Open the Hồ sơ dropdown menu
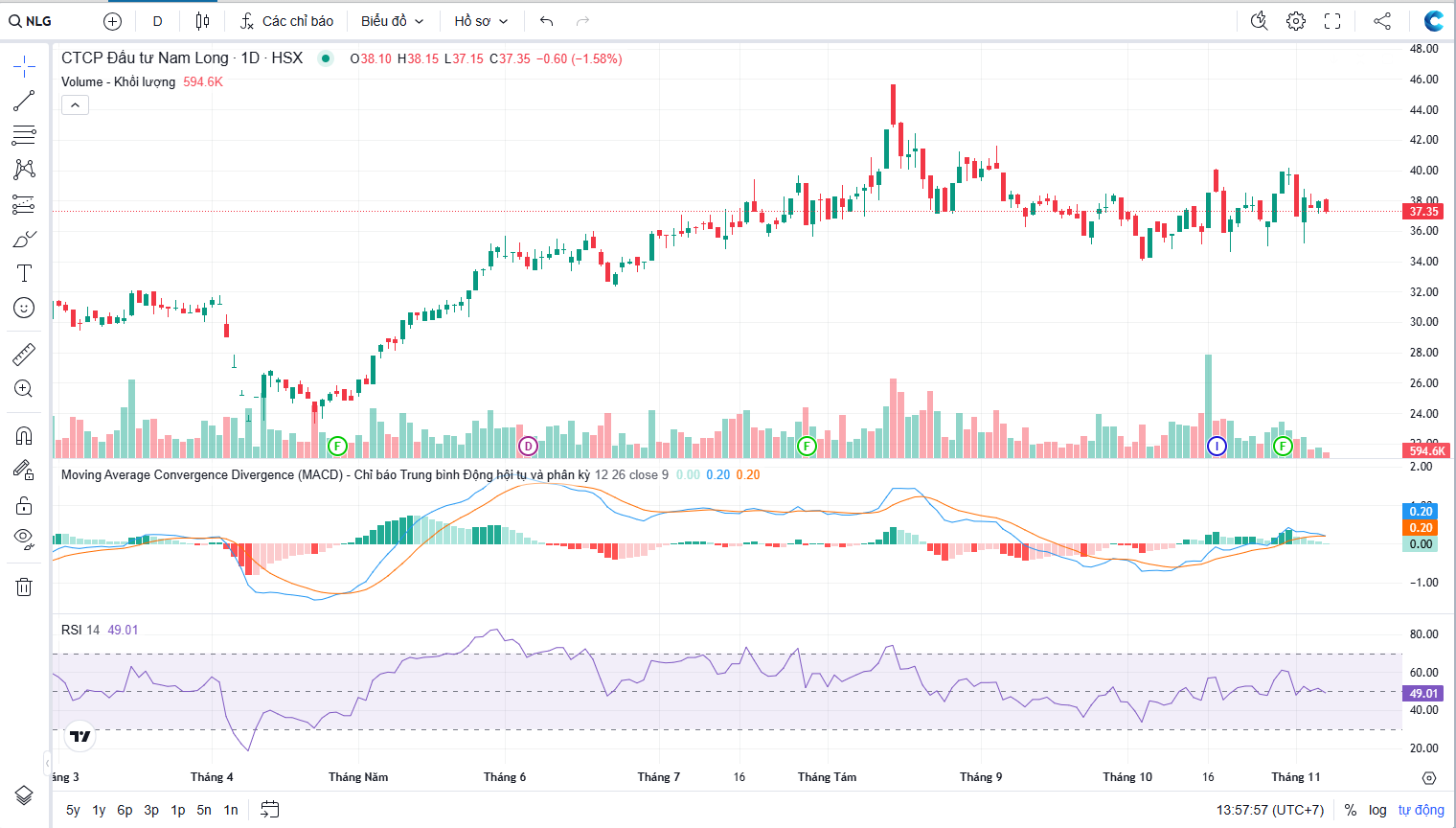This screenshot has width=1456, height=828. click(481, 21)
